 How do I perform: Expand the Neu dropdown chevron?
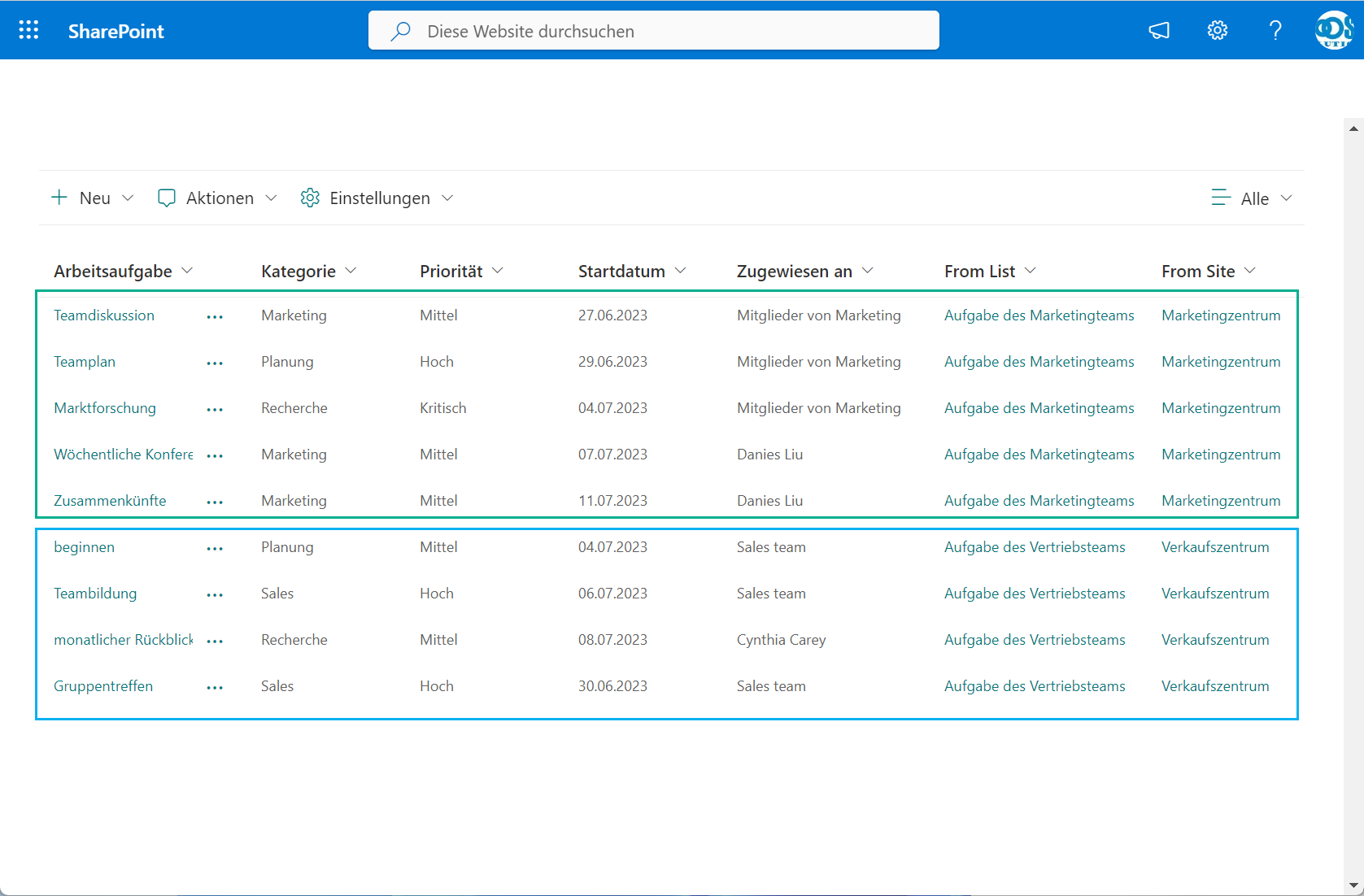(x=128, y=198)
